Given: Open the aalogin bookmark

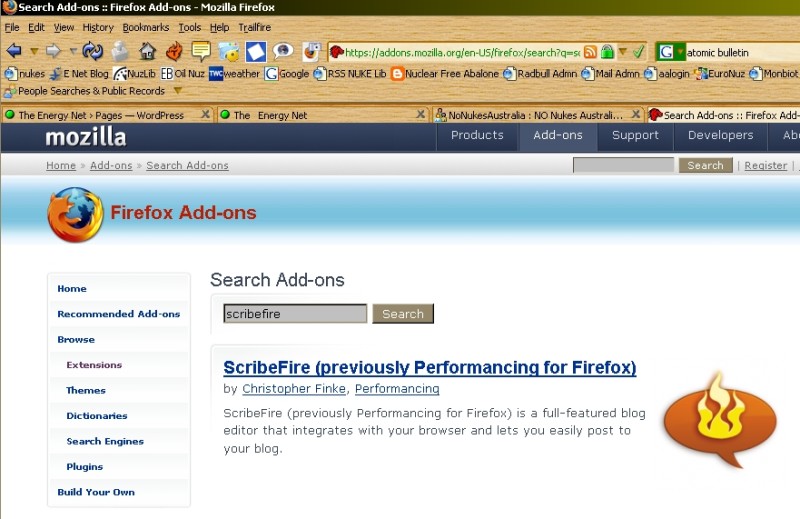Looking at the screenshot, I should 666,73.
